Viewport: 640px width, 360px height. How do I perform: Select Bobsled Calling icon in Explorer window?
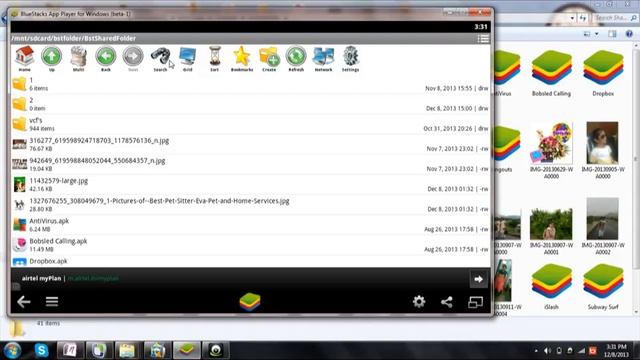(x=551, y=73)
